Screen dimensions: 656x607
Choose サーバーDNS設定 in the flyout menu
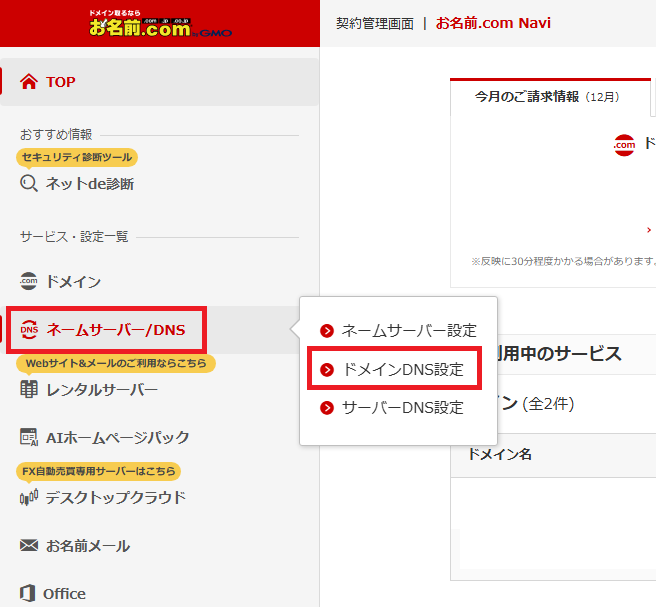(x=402, y=408)
